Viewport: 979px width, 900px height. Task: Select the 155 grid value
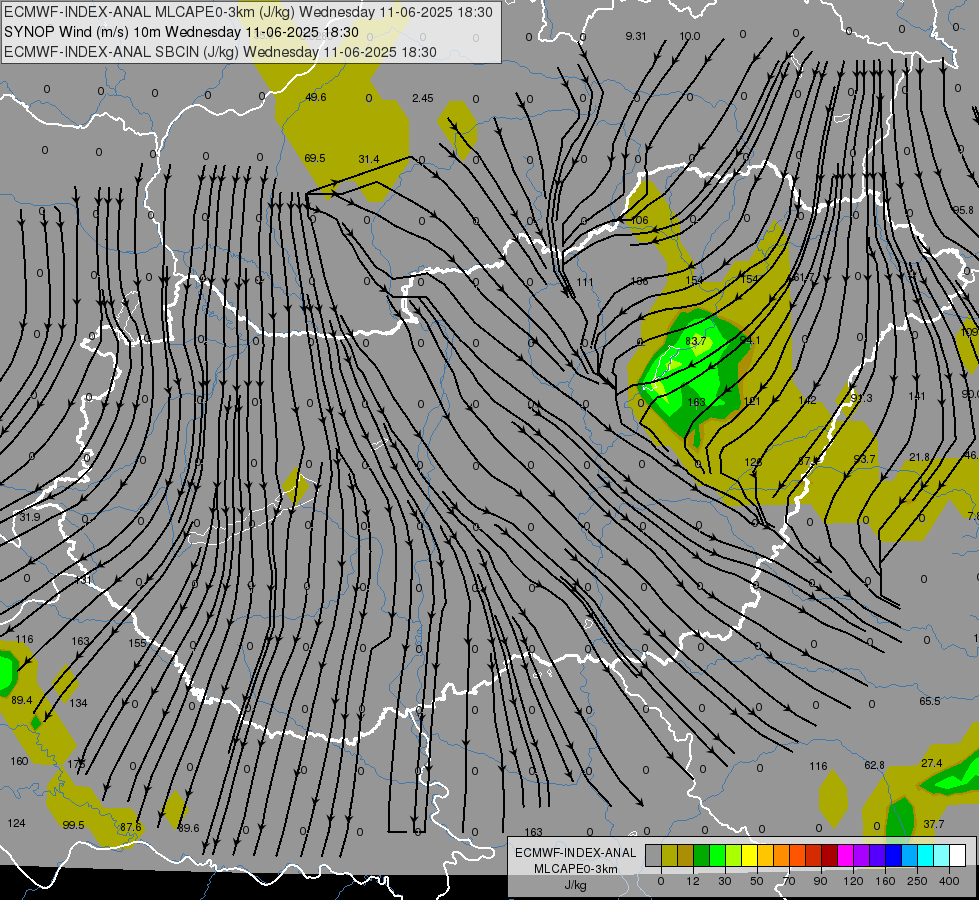[x=137, y=643]
